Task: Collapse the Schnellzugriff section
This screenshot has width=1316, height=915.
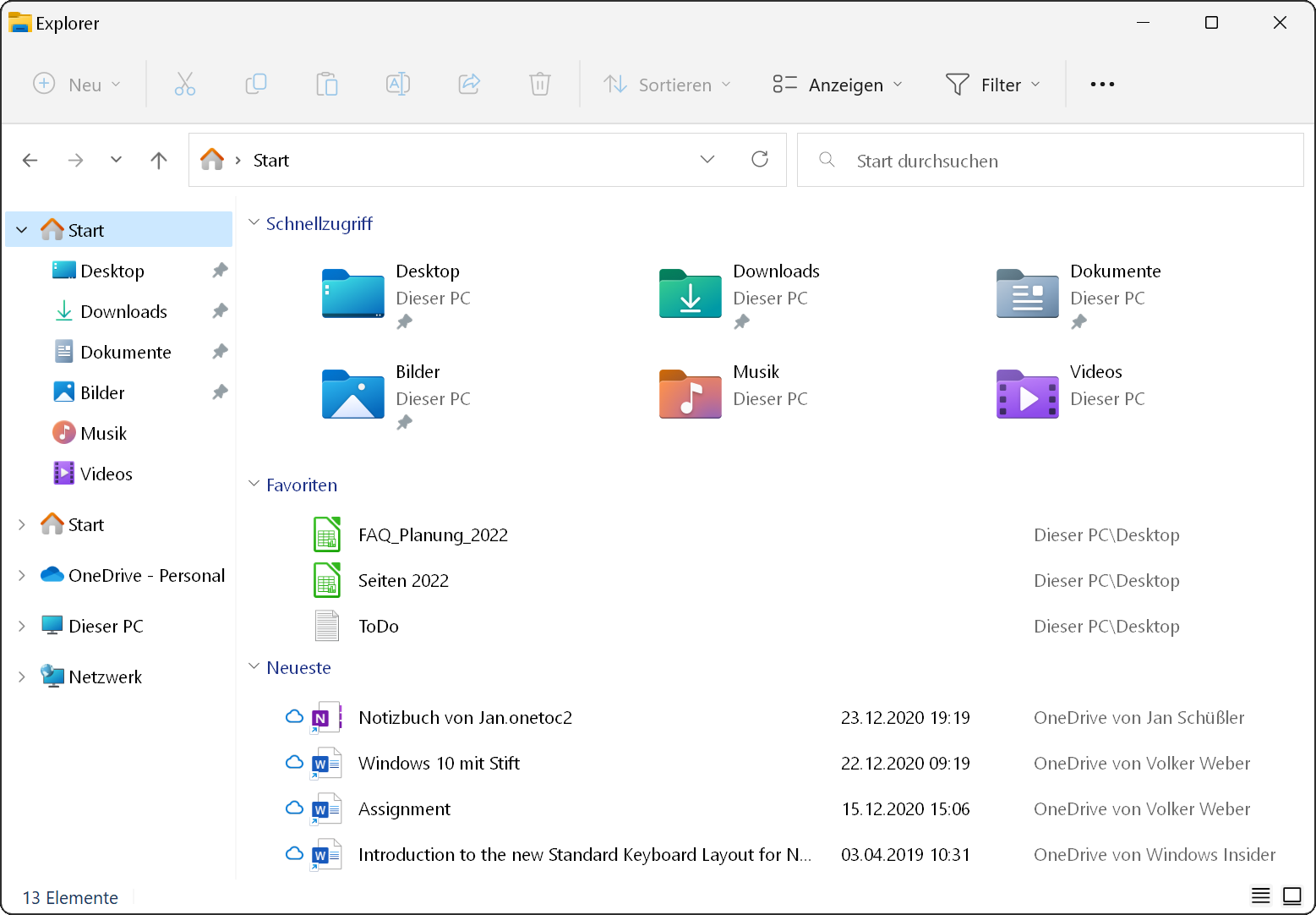Action: [x=254, y=222]
